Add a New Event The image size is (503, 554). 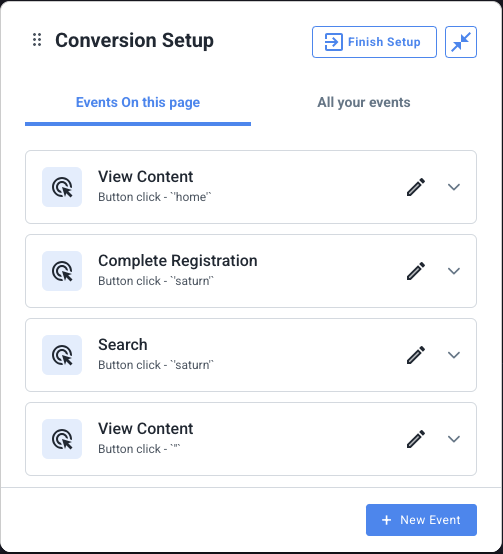pyautogui.click(x=421, y=520)
